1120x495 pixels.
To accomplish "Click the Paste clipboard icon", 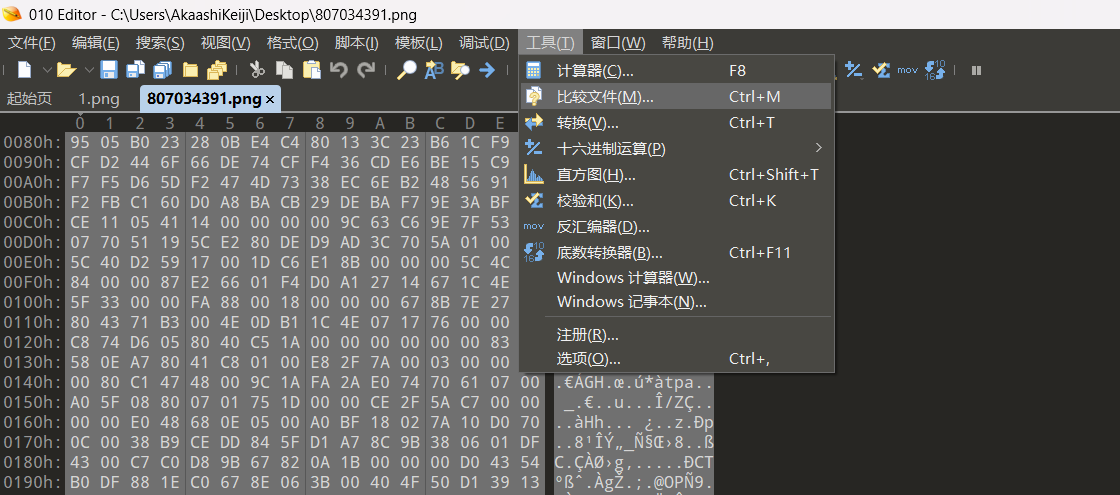I will click(311, 70).
